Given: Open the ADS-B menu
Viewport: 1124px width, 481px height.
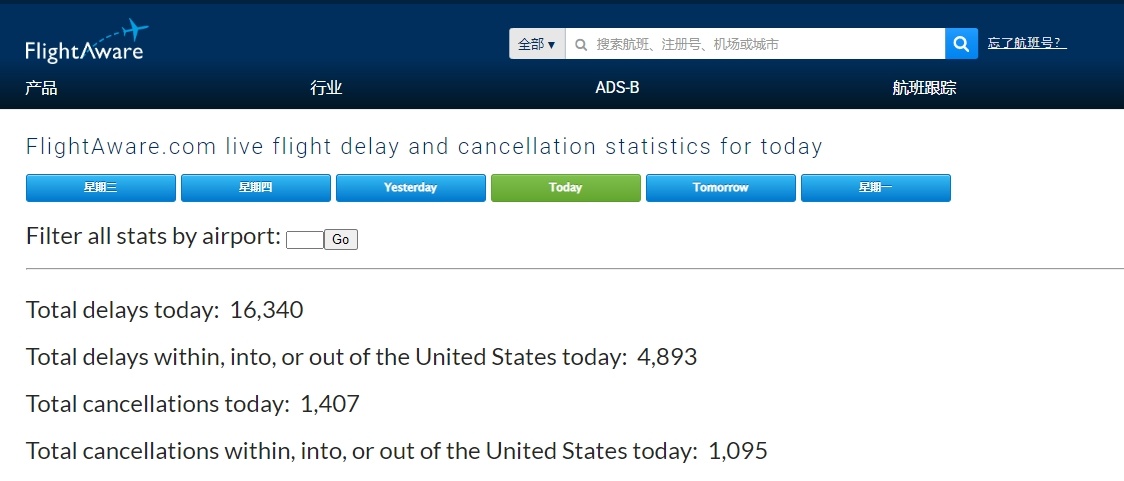Looking at the screenshot, I should 617,88.
